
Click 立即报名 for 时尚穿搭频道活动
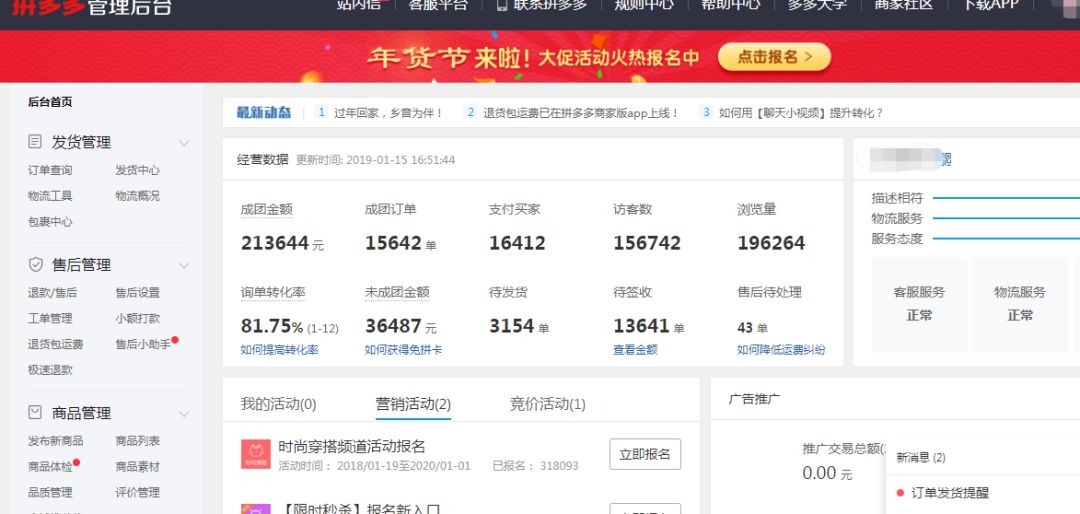pos(645,454)
